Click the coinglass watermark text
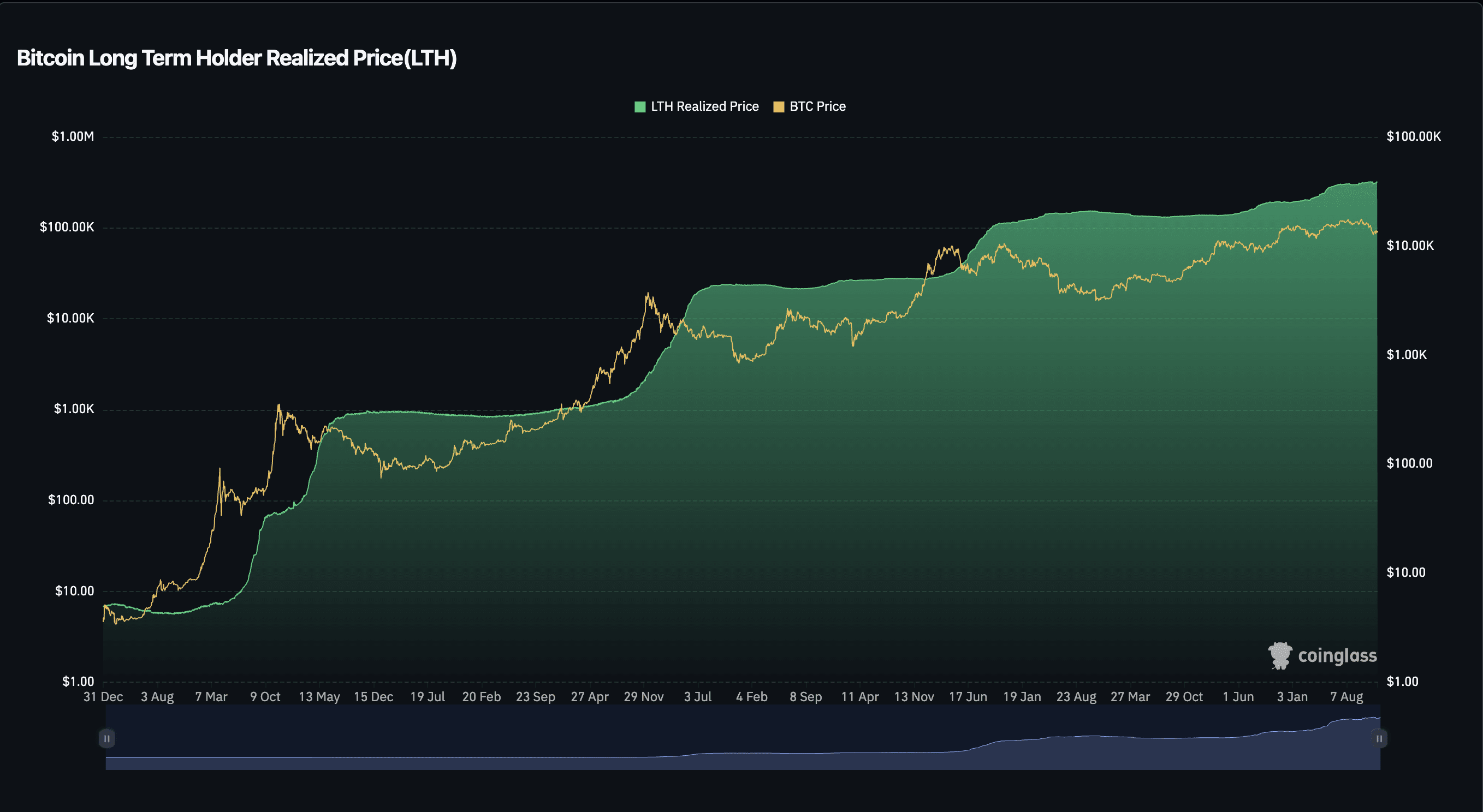1483x812 pixels. tap(1337, 655)
